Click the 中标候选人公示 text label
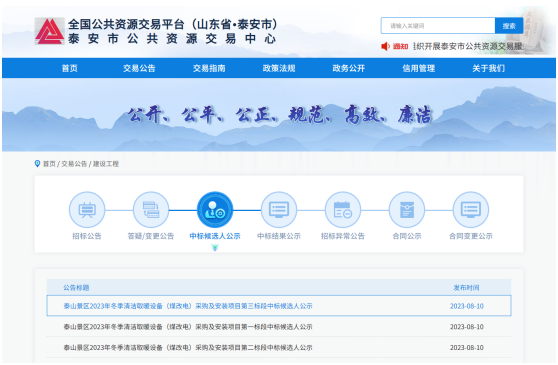The height and width of the screenshot is (365, 558). coord(215,236)
